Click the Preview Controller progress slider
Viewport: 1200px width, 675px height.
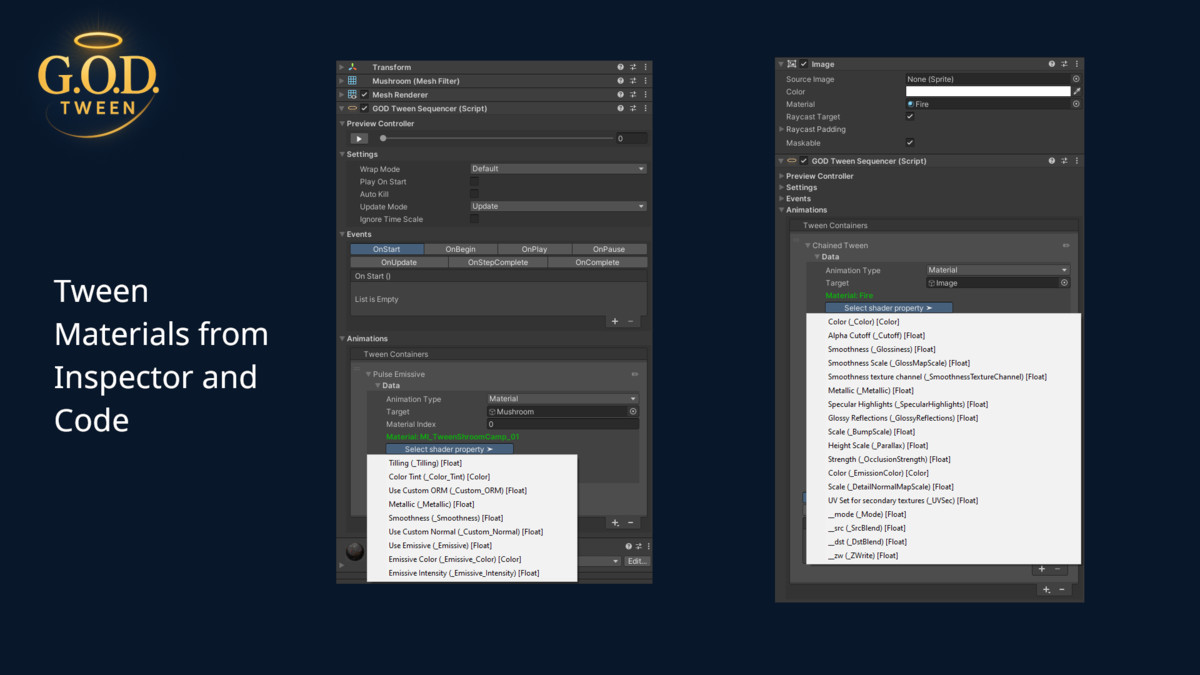497,139
